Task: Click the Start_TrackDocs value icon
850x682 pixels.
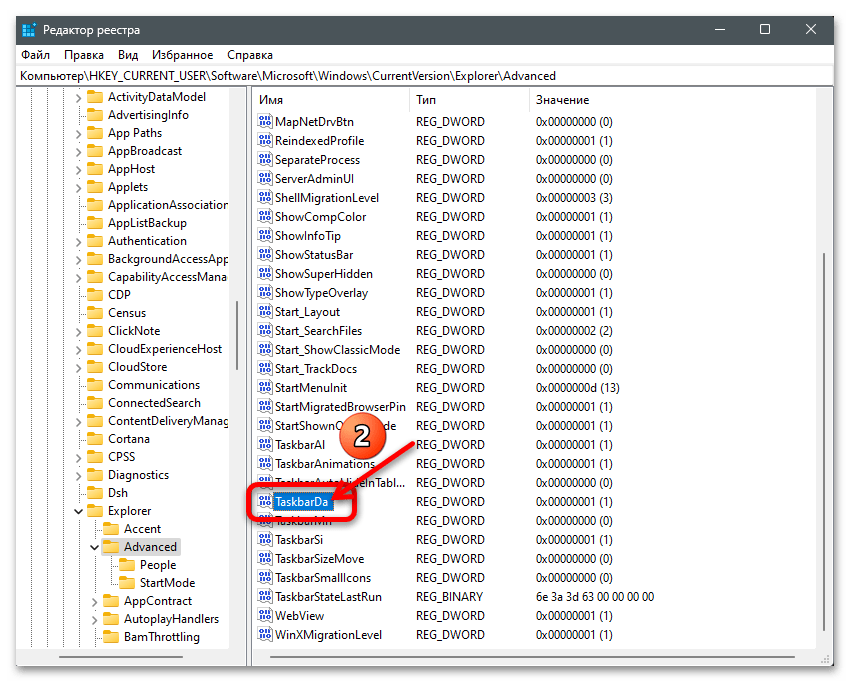Action: [265, 368]
